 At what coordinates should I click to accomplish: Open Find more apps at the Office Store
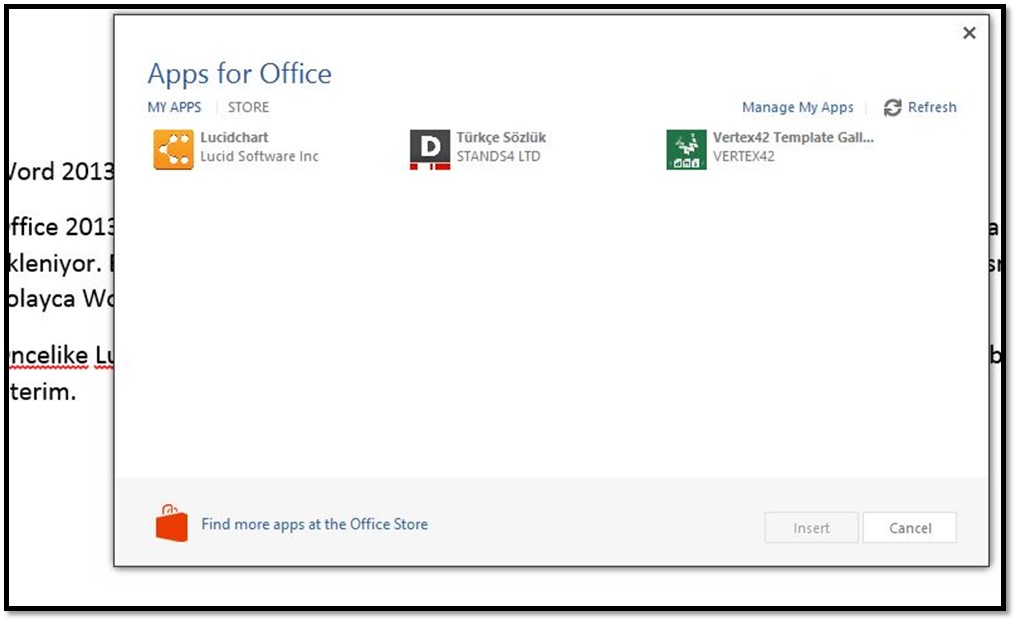pos(315,524)
